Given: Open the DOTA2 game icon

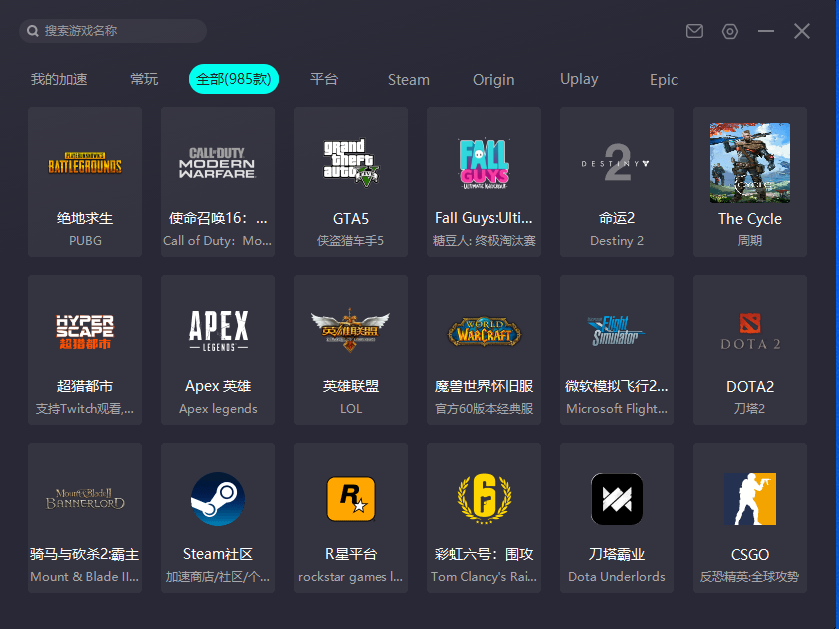Looking at the screenshot, I should pos(749,331).
